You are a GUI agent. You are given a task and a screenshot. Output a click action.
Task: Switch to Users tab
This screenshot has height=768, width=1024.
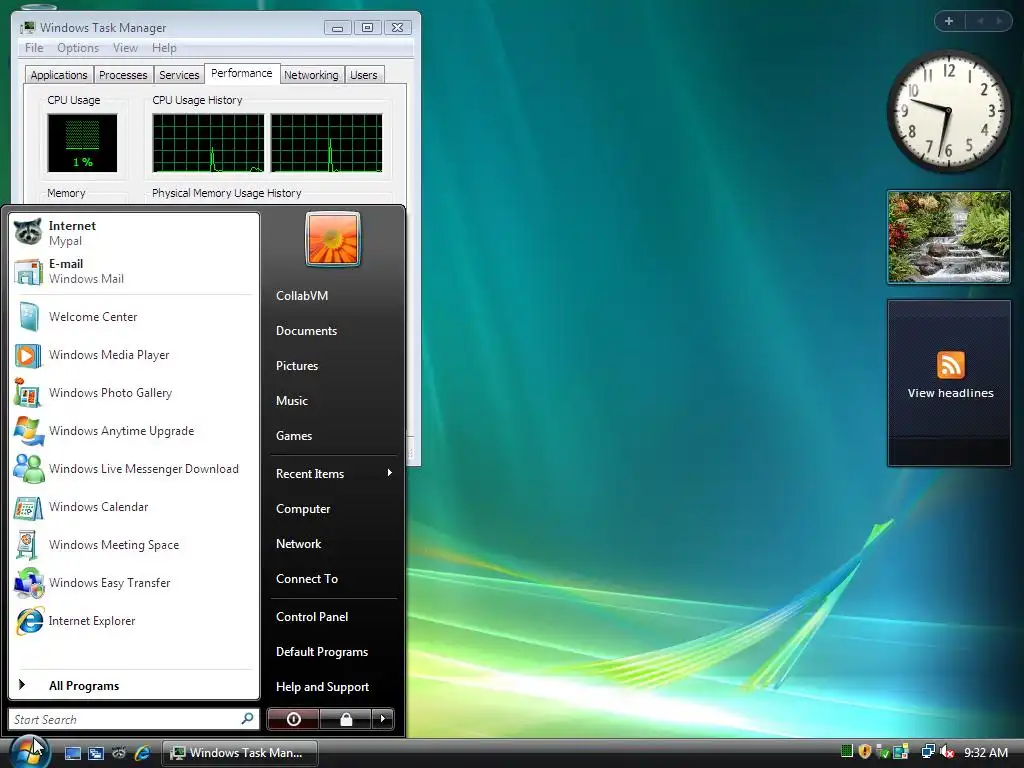(x=364, y=75)
